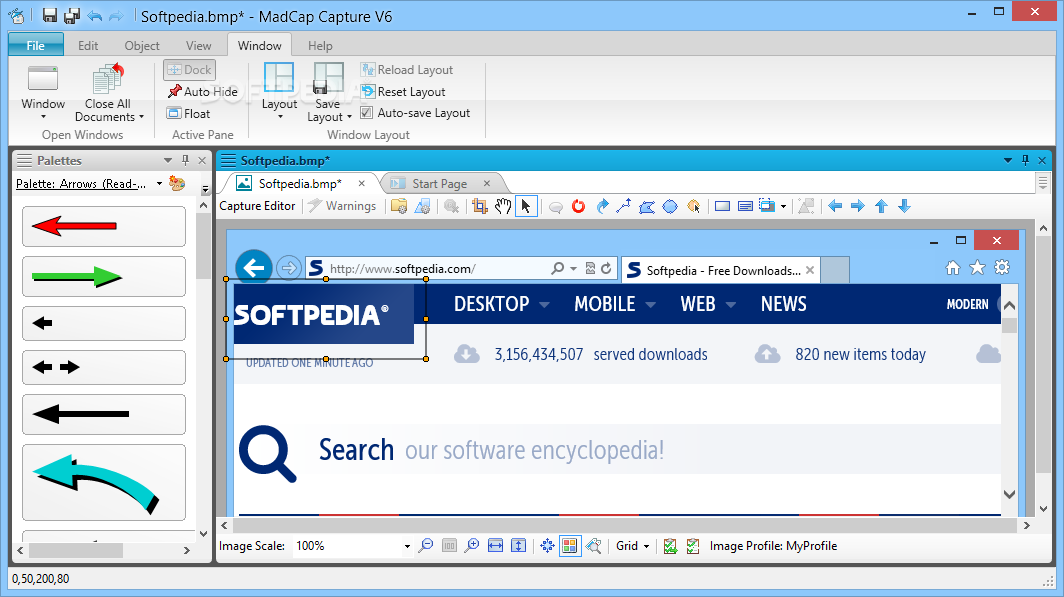Select the ellipse shape tool
This screenshot has height=597, width=1064.
pos(670,206)
